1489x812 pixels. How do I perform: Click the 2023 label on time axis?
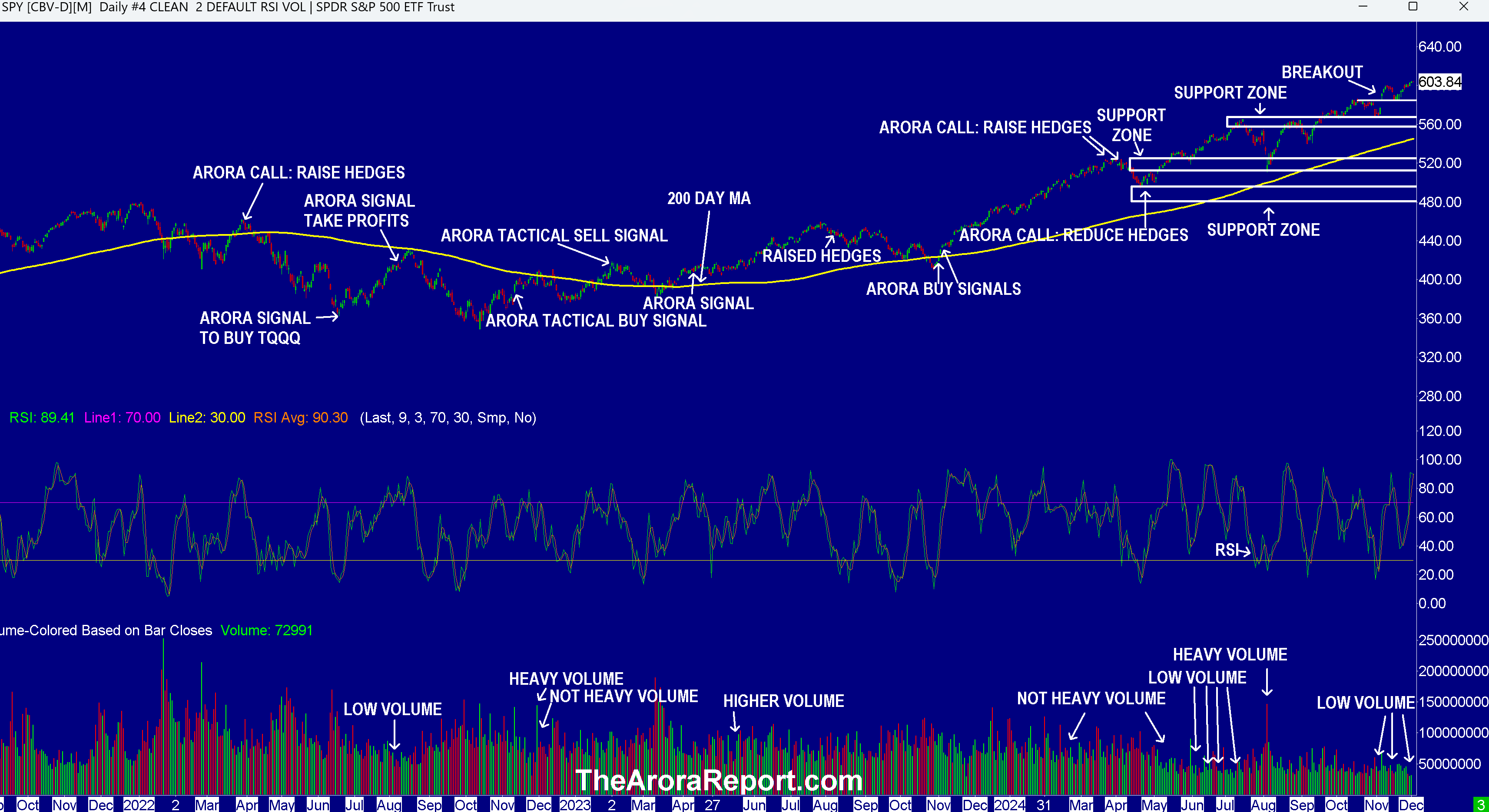click(574, 805)
